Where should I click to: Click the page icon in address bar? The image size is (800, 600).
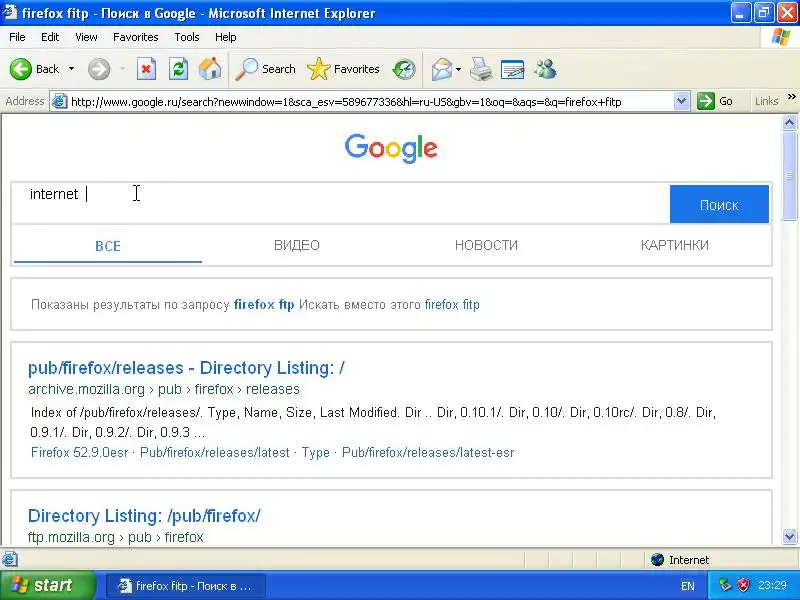tap(60, 102)
